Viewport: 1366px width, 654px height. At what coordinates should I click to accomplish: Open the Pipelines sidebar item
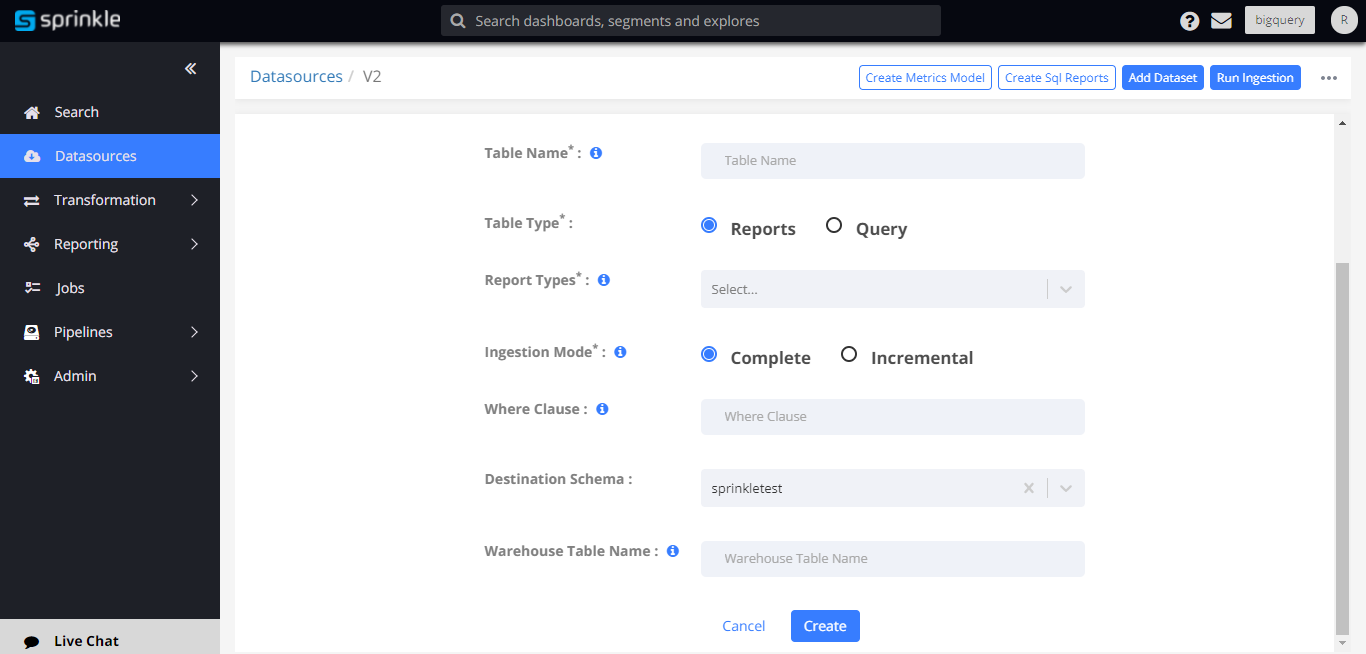point(83,332)
